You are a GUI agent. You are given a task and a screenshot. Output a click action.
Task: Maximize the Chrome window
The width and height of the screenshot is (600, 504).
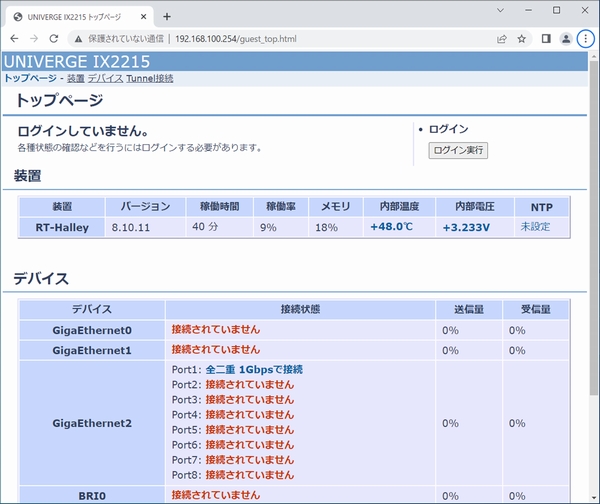coord(556,10)
